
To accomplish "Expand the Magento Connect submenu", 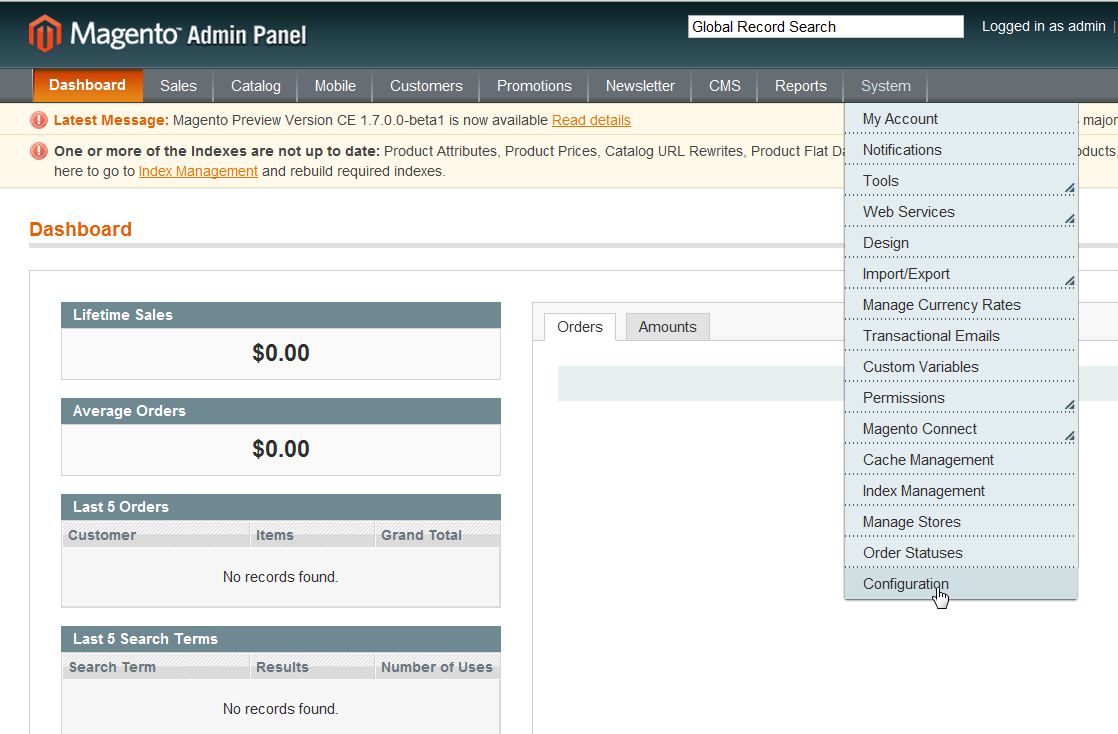I will pos(1069,435).
